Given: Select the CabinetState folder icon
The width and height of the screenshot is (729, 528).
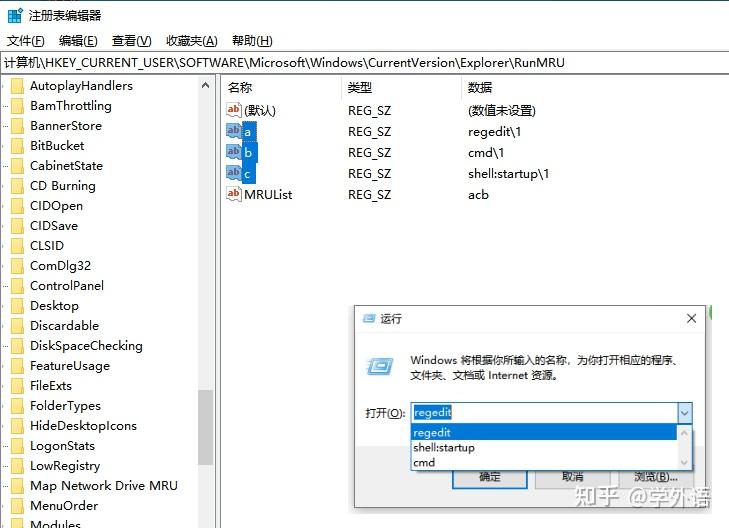Looking at the screenshot, I should click(x=17, y=166).
